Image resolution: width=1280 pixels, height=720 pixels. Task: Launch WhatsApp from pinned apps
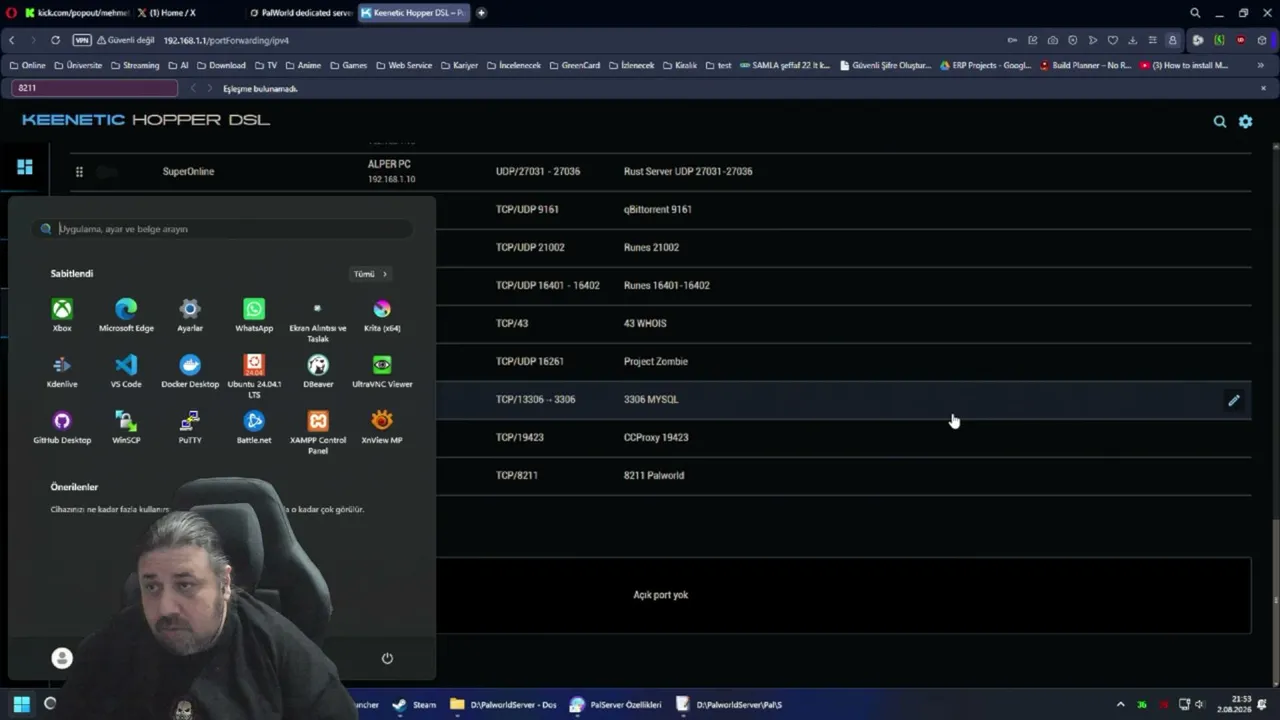[x=254, y=314]
